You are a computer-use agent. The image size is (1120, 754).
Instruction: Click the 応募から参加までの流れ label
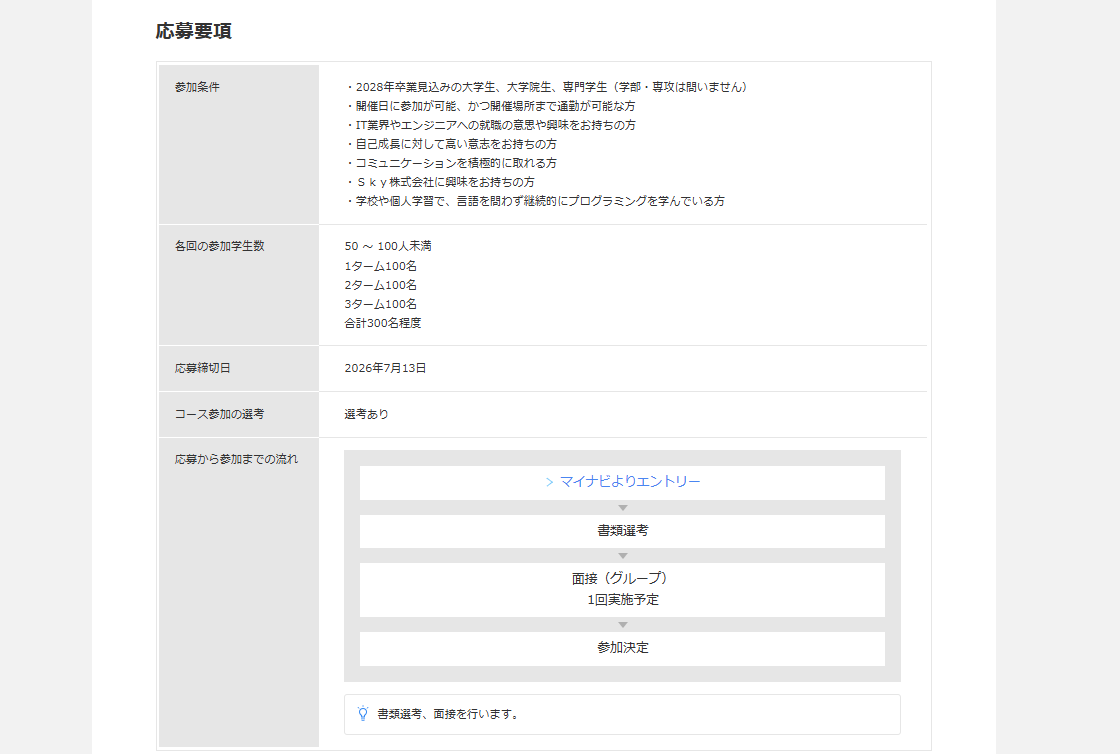pos(236,459)
